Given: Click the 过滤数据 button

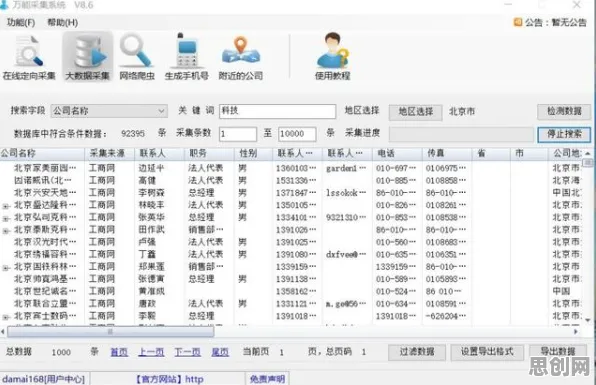Looking at the screenshot, I should [x=417, y=352].
